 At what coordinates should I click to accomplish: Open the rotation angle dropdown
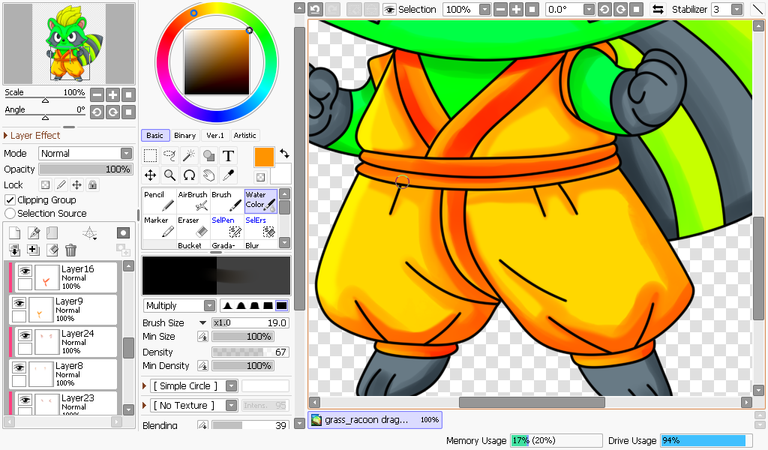pyautogui.click(x=589, y=9)
